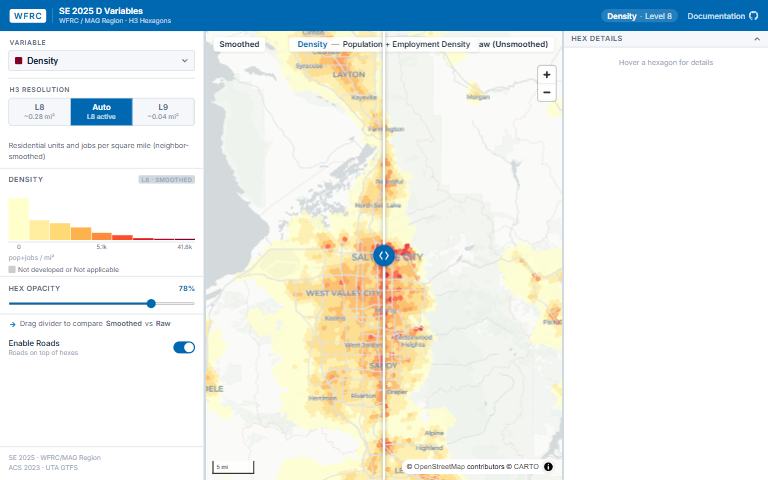Image resolution: width=768 pixels, height=480 pixels.
Task: Toggle the Enable Roads switch
Action: click(x=184, y=347)
